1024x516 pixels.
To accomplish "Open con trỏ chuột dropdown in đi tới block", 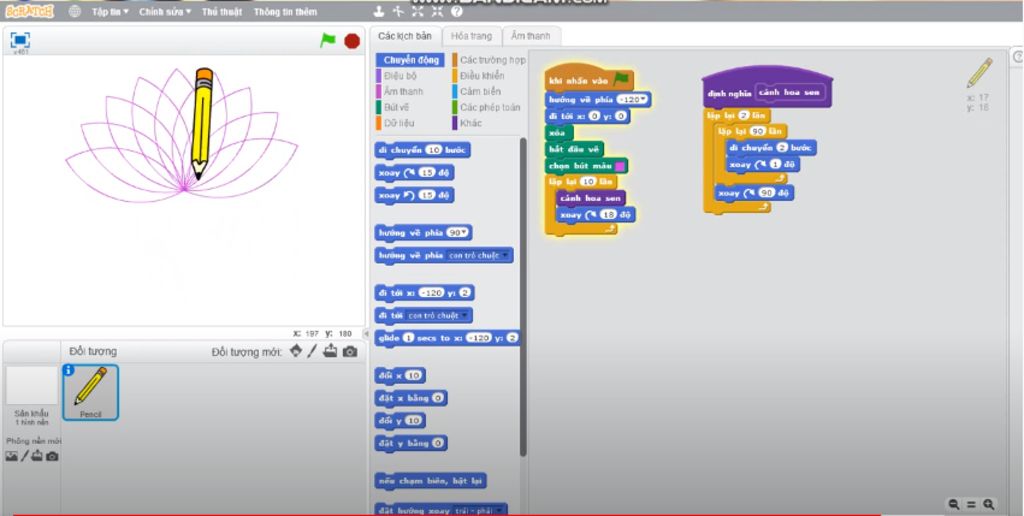I will (464, 315).
